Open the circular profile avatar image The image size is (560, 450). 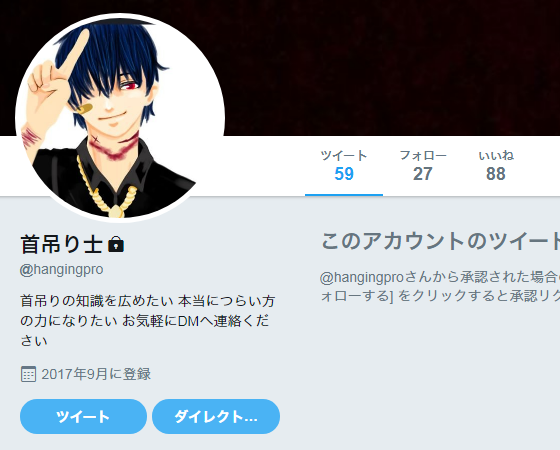coord(120,118)
